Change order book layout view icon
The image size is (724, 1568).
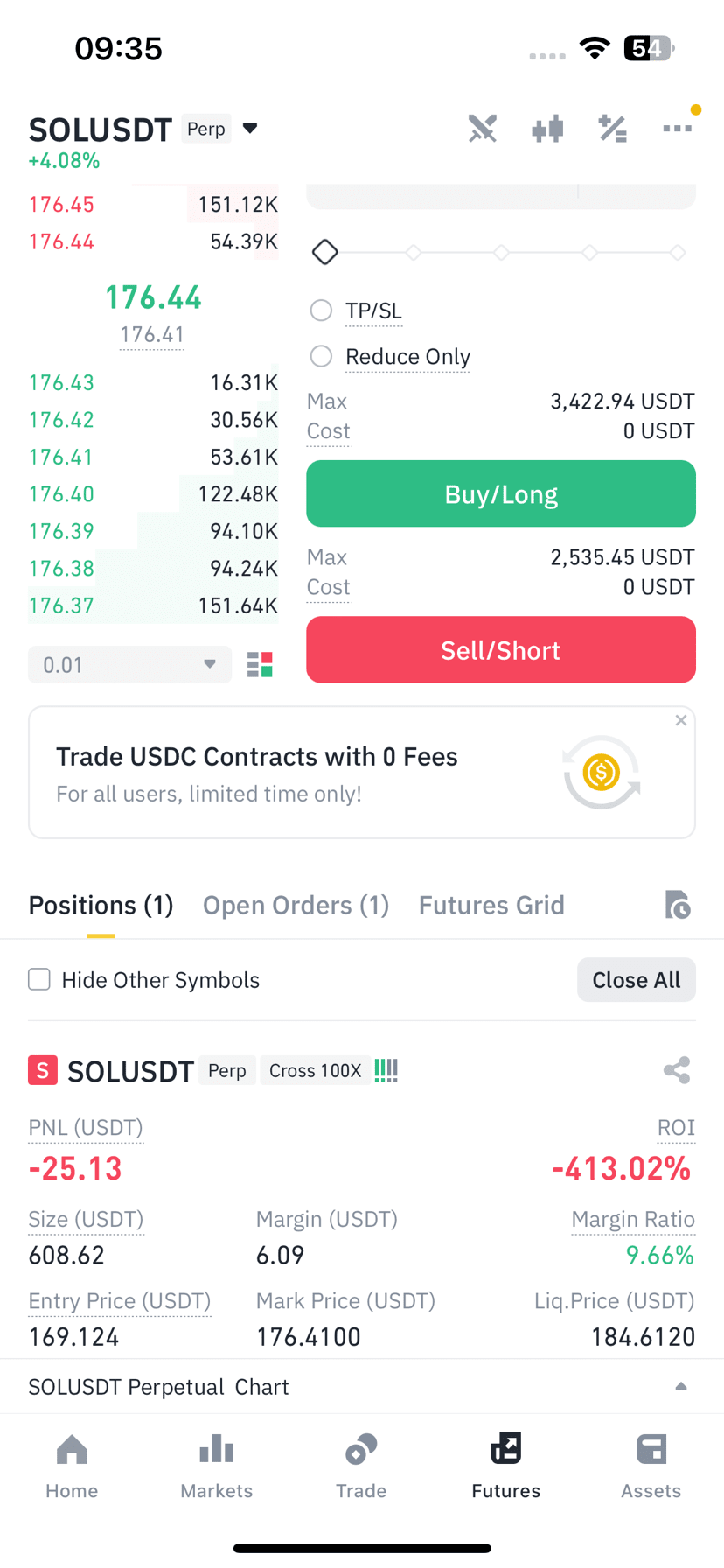[260, 665]
